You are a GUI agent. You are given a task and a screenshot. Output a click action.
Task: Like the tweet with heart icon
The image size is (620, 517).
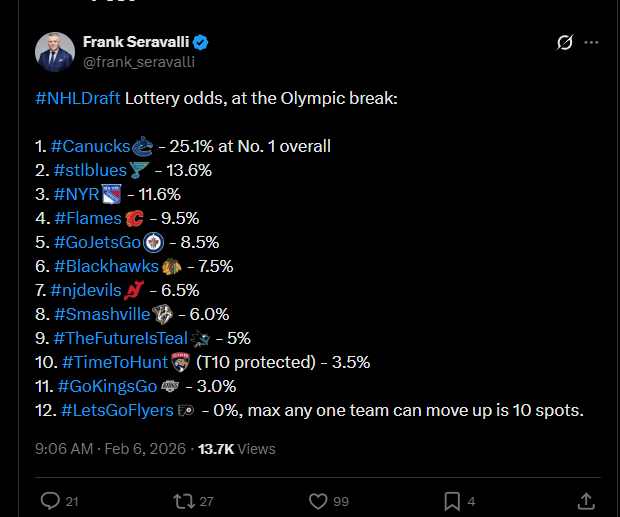click(x=319, y=500)
